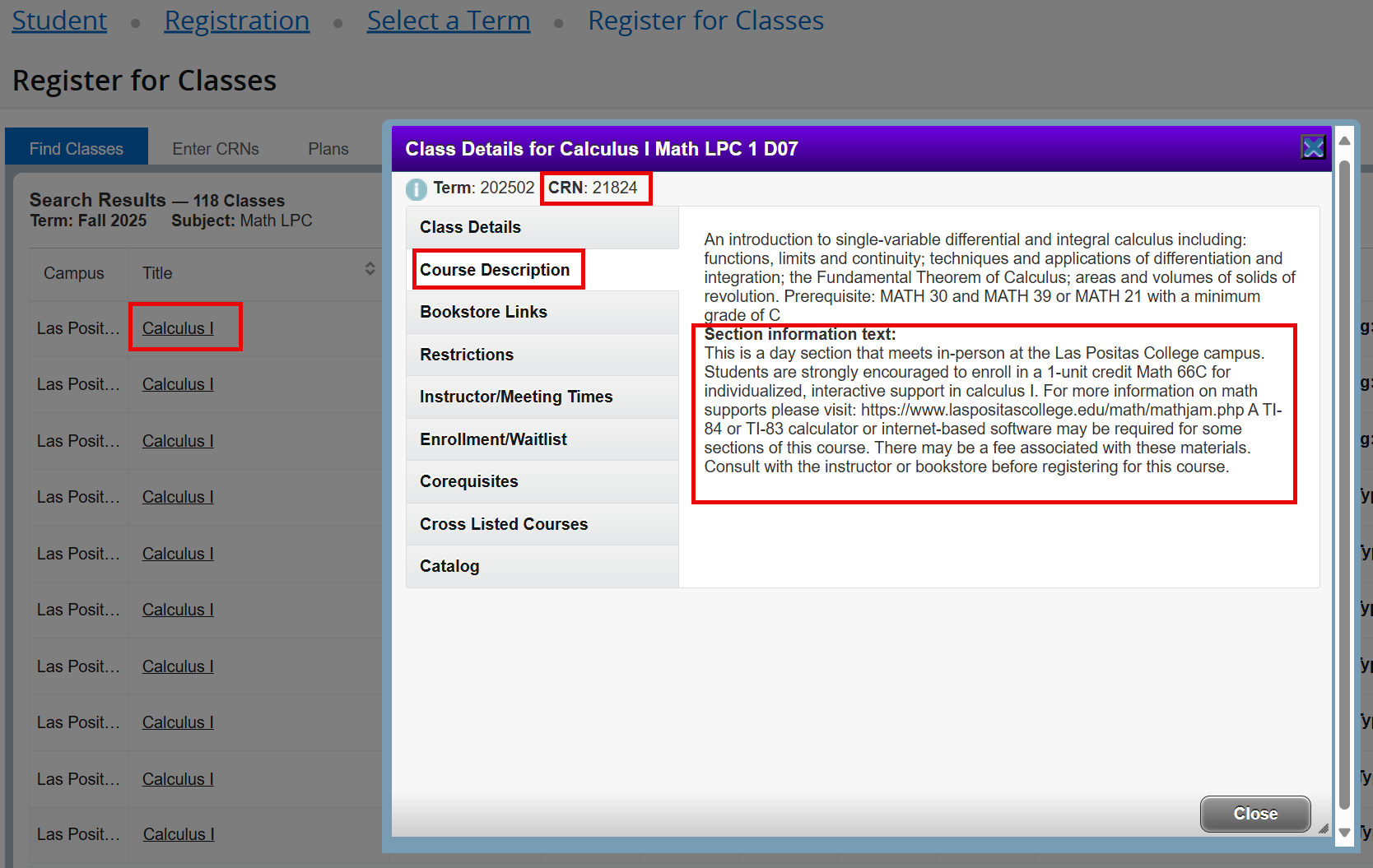Show the Restrictions section

466,354
